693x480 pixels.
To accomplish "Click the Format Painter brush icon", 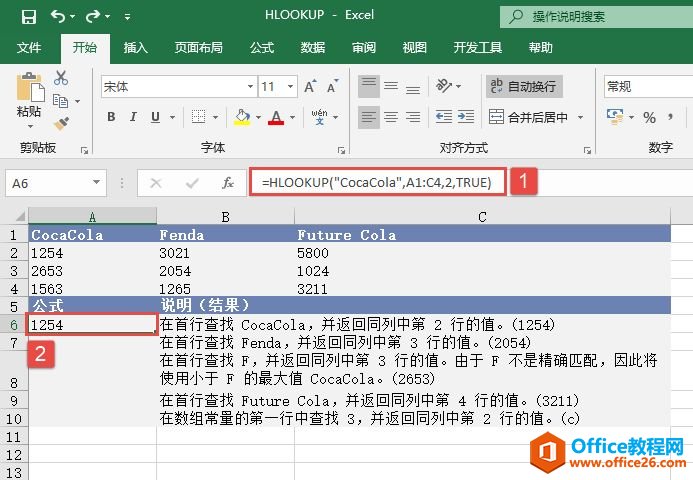I will (61, 124).
